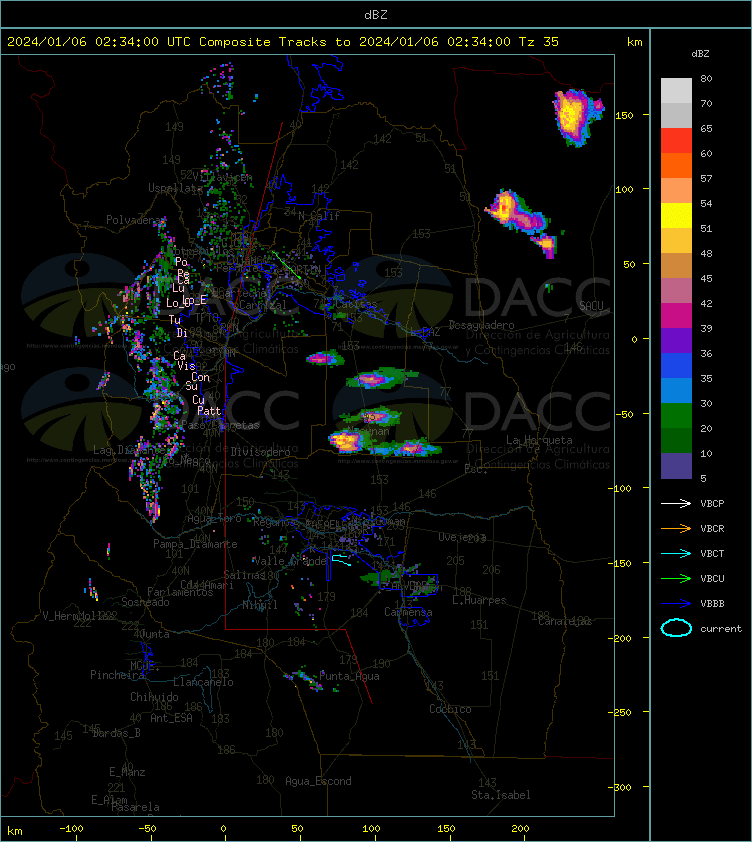Click the Cochico place label
The height and width of the screenshot is (842, 752).
[x=450, y=709]
